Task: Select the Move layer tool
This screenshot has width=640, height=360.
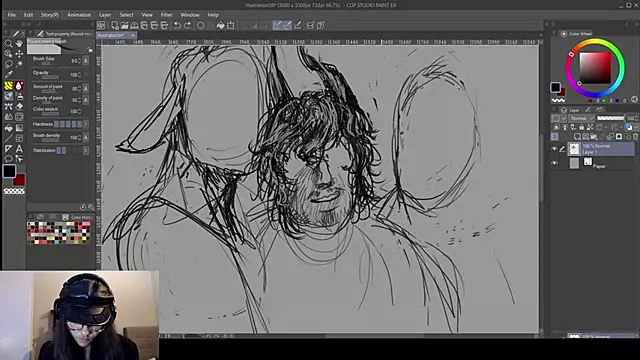Action: 19,54
